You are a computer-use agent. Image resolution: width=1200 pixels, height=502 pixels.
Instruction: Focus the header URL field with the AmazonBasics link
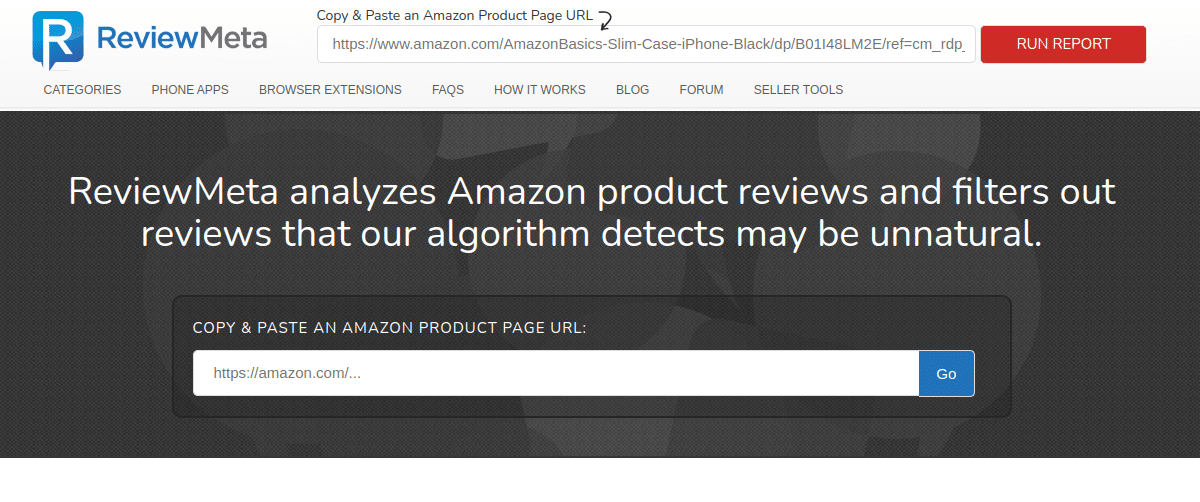click(646, 44)
